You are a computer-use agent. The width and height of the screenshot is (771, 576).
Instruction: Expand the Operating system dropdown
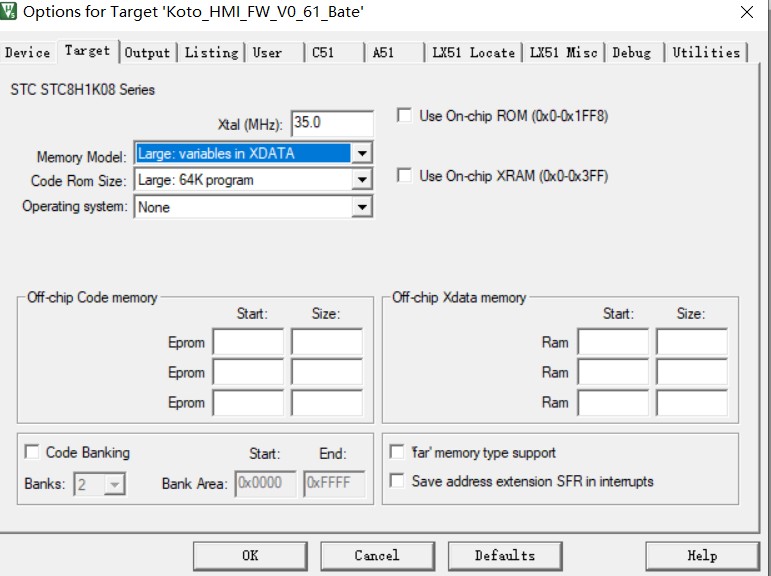point(362,207)
